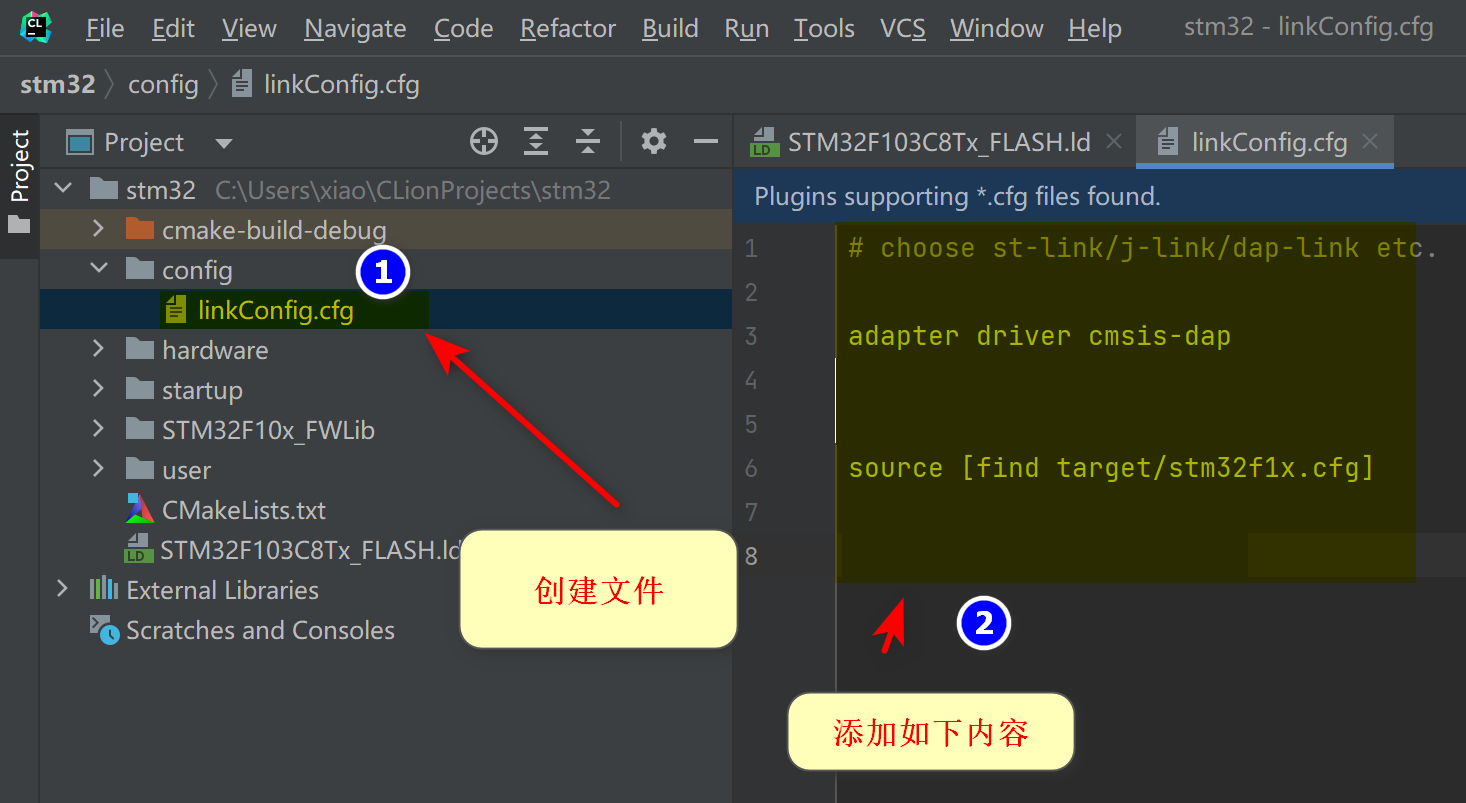The image size is (1466, 803).
Task: Close the STM32F103C8Tx_FLASH.ld tab
Action: point(1114,142)
